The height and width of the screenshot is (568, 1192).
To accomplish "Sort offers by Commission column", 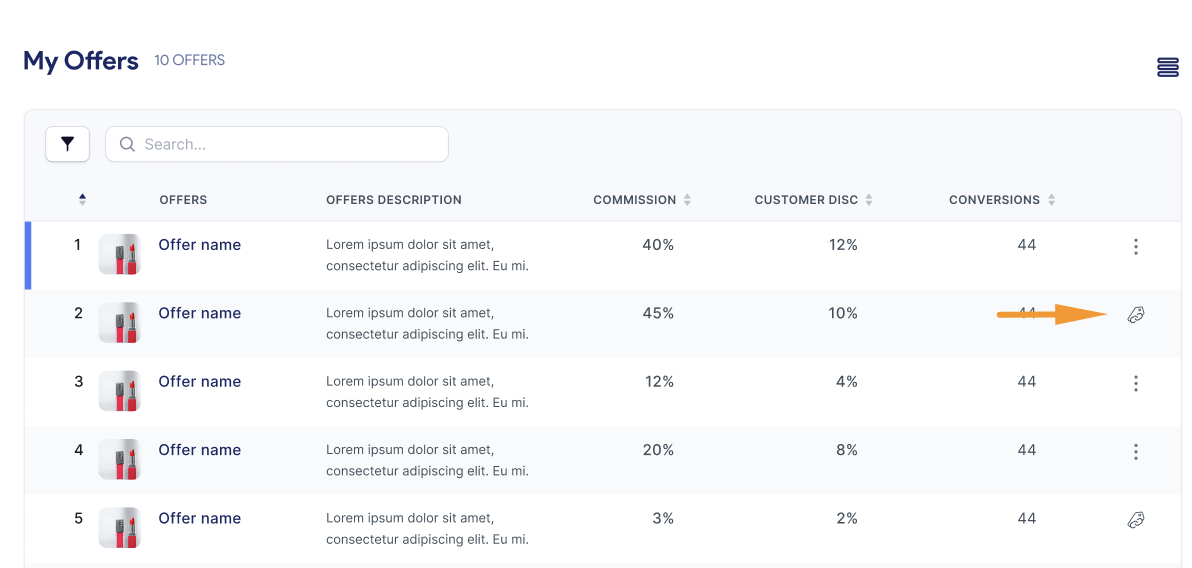I will pos(687,200).
